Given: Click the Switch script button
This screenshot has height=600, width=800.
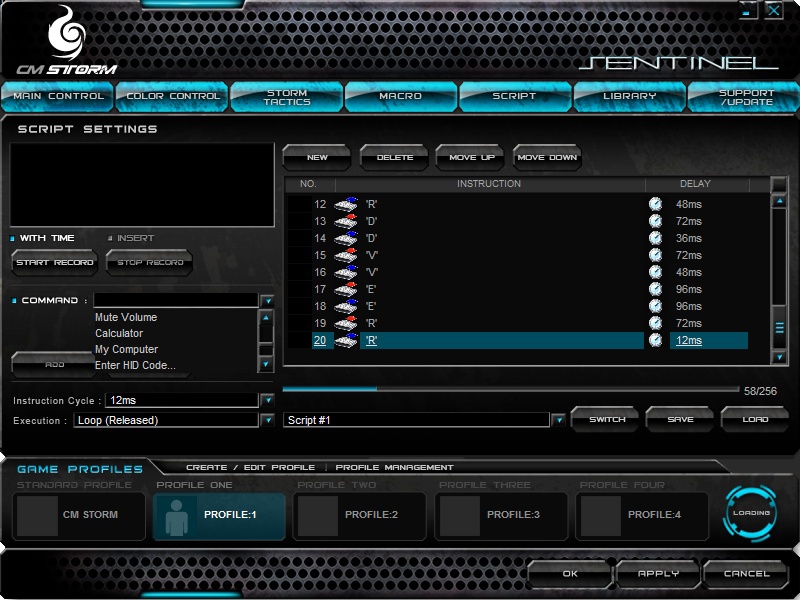Looking at the screenshot, I should (606, 419).
